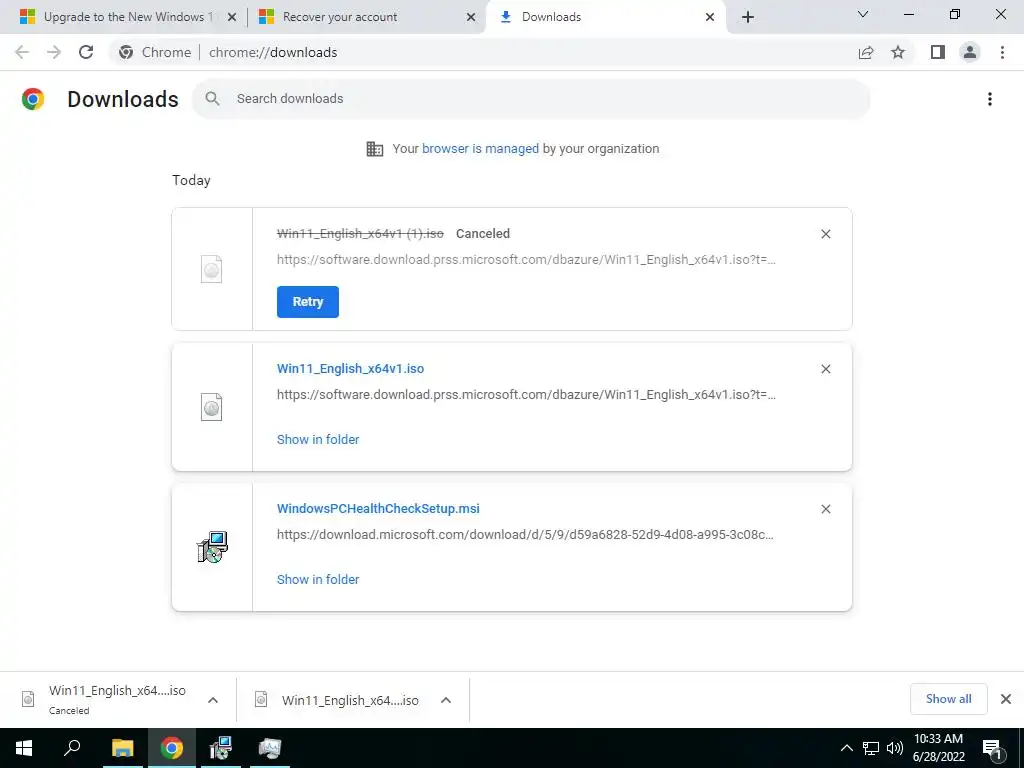Click the Chrome logo beside Downloads title
This screenshot has width=1024, height=768.
(33, 99)
